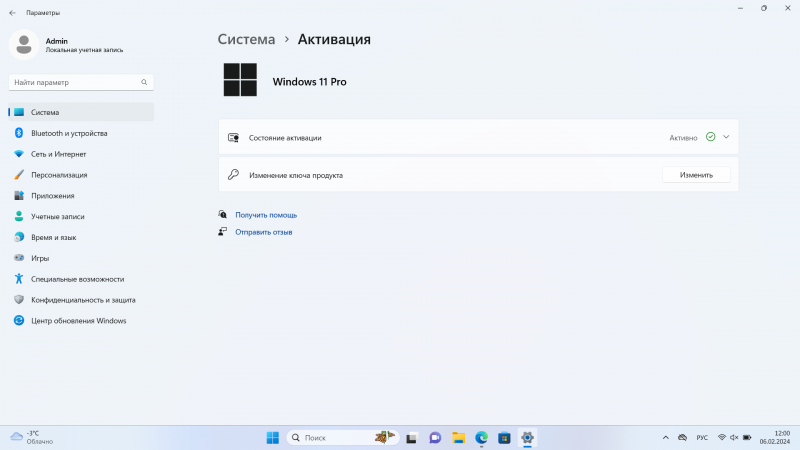The image size is (800, 450).
Task: Open Специальные возможности settings
Action: 81,280
